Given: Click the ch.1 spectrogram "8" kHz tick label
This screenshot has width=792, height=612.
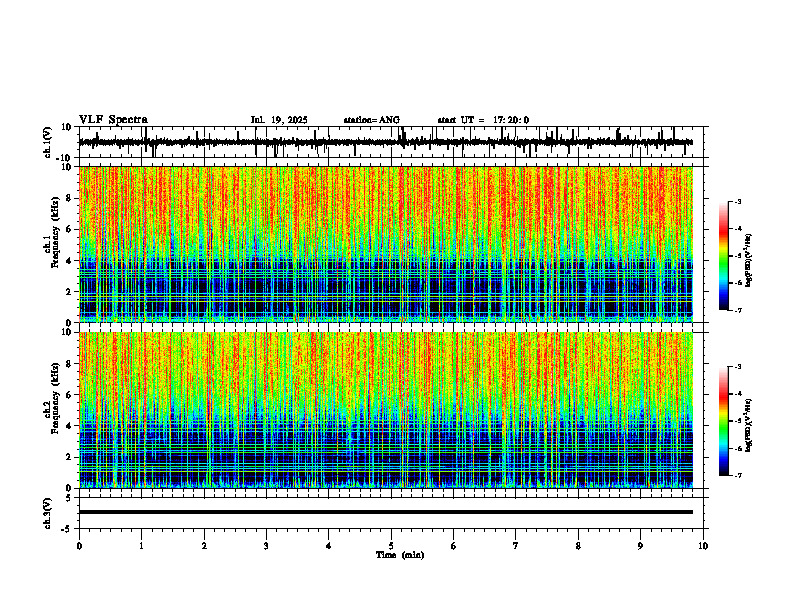Looking at the screenshot, I should pos(69,198).
